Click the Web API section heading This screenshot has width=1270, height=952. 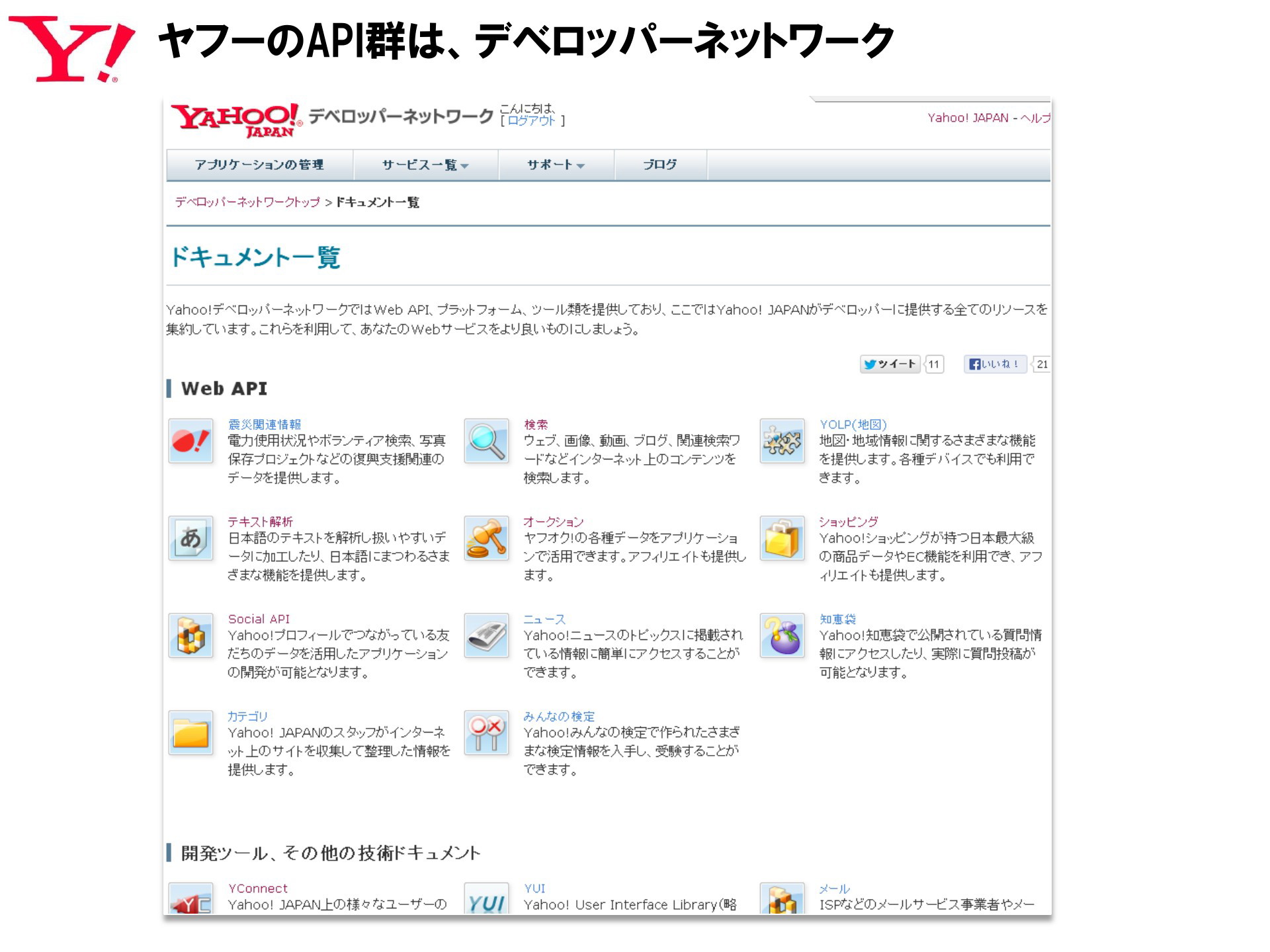coord(224,389)
